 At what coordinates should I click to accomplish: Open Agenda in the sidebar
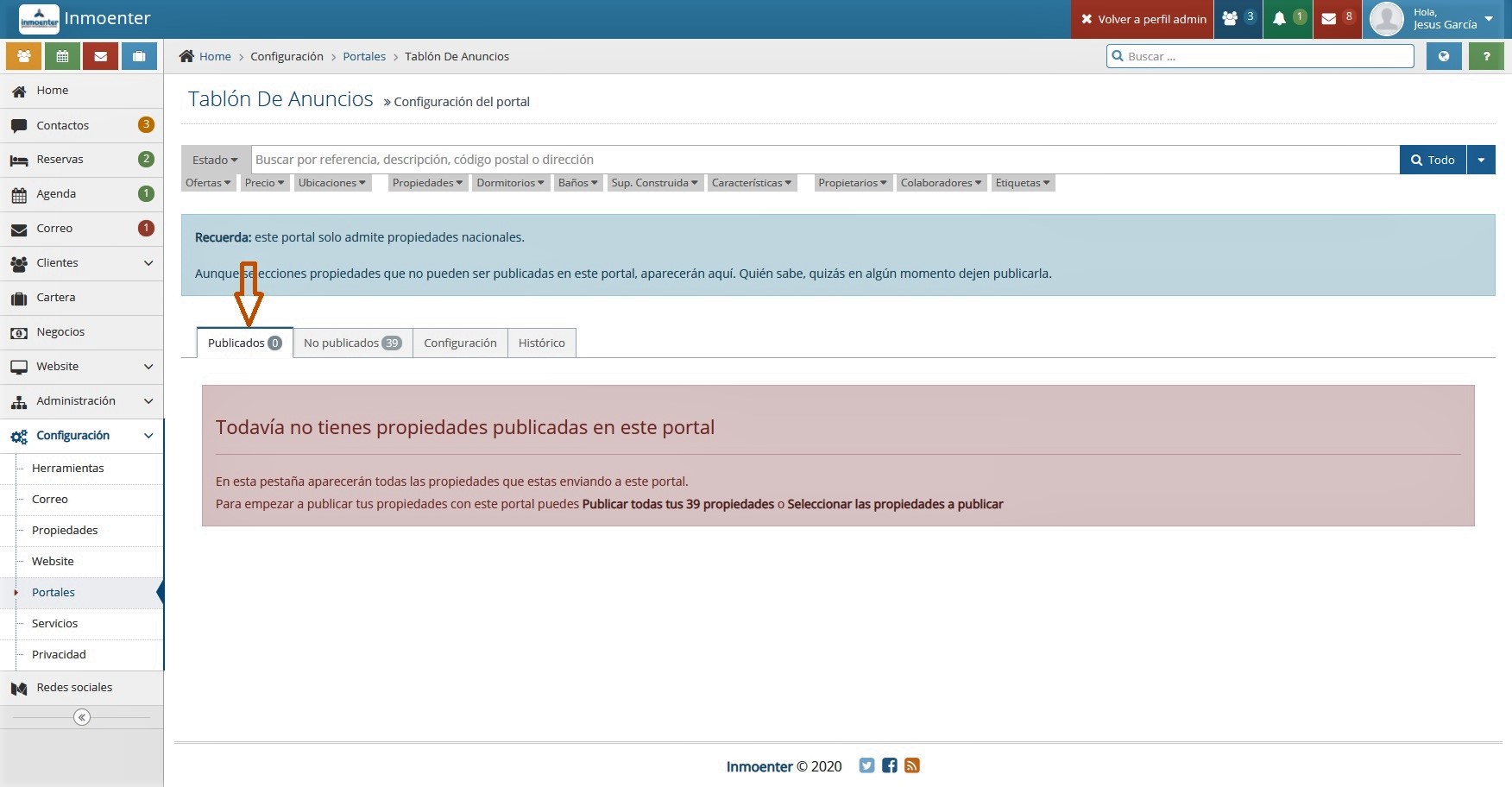pyautogui.click(x=82, y=194)
